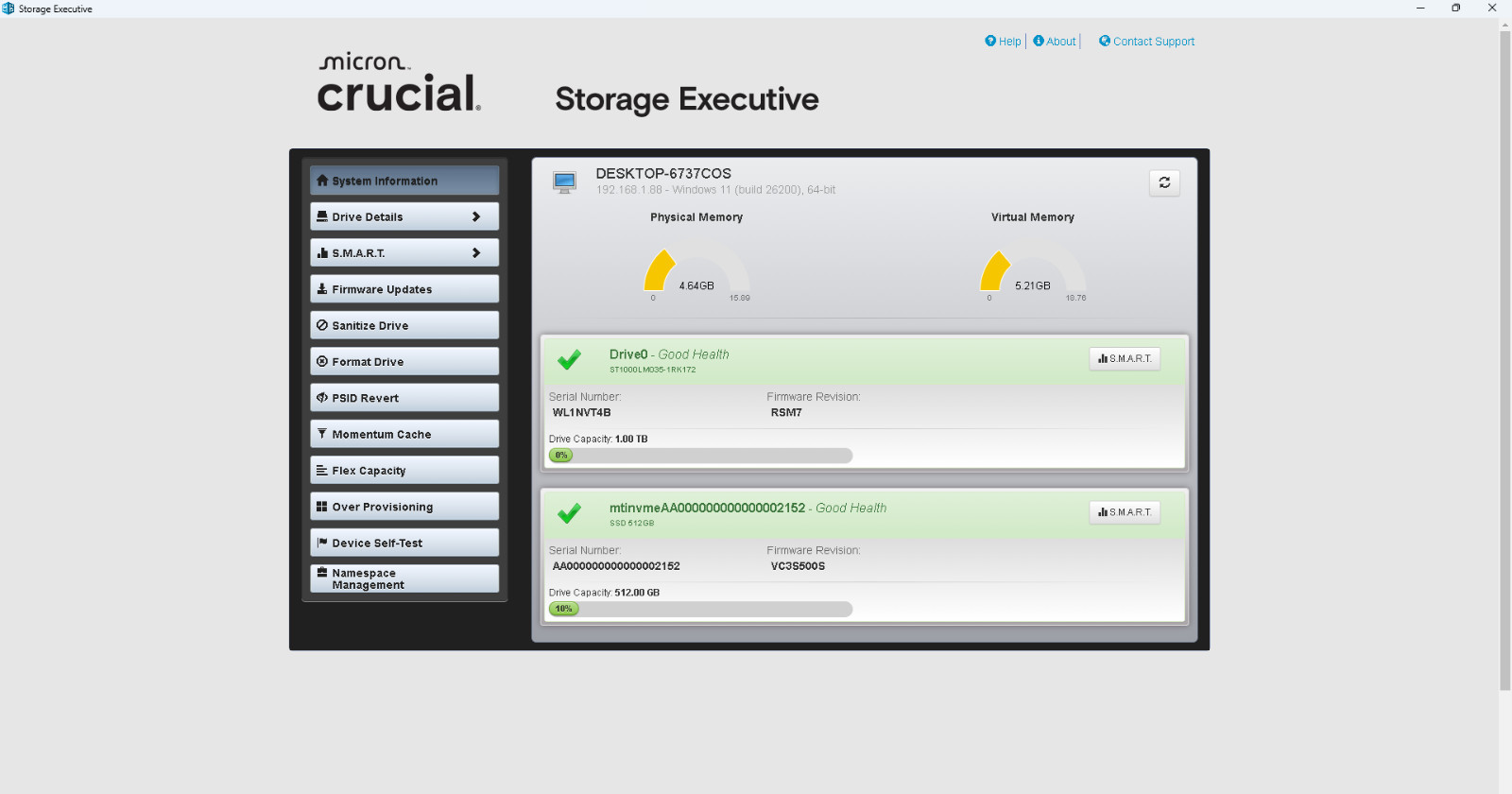Open PSID Revert
Image resolution: width=1512 pixels, height=794 pixels.
(x=404, y=398)
